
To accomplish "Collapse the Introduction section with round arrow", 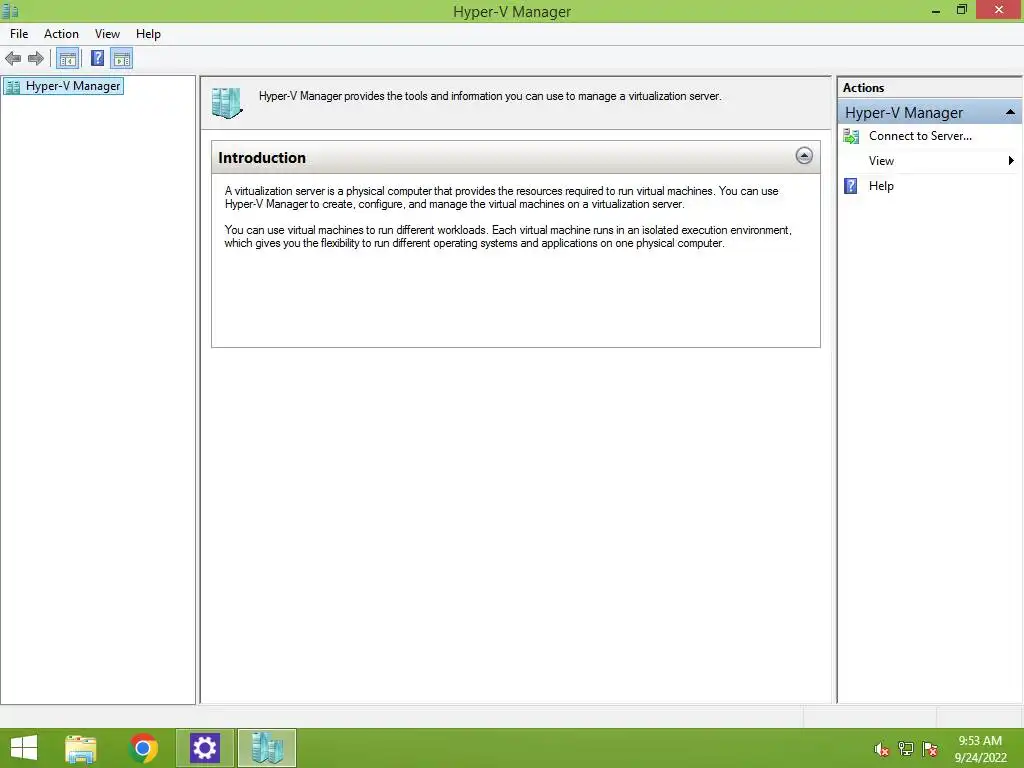I will click(804, 155).
